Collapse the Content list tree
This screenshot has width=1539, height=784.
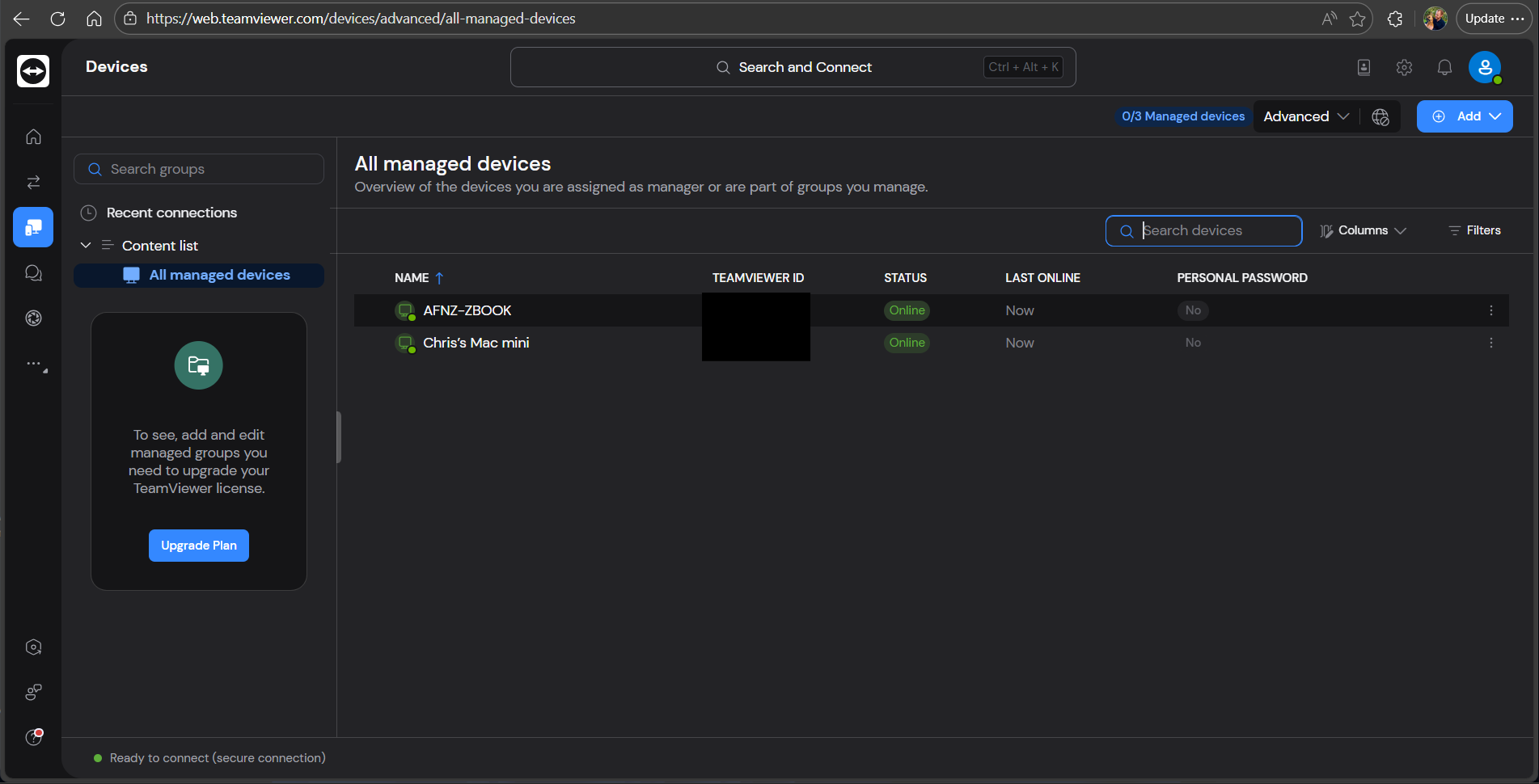(86, 246)
